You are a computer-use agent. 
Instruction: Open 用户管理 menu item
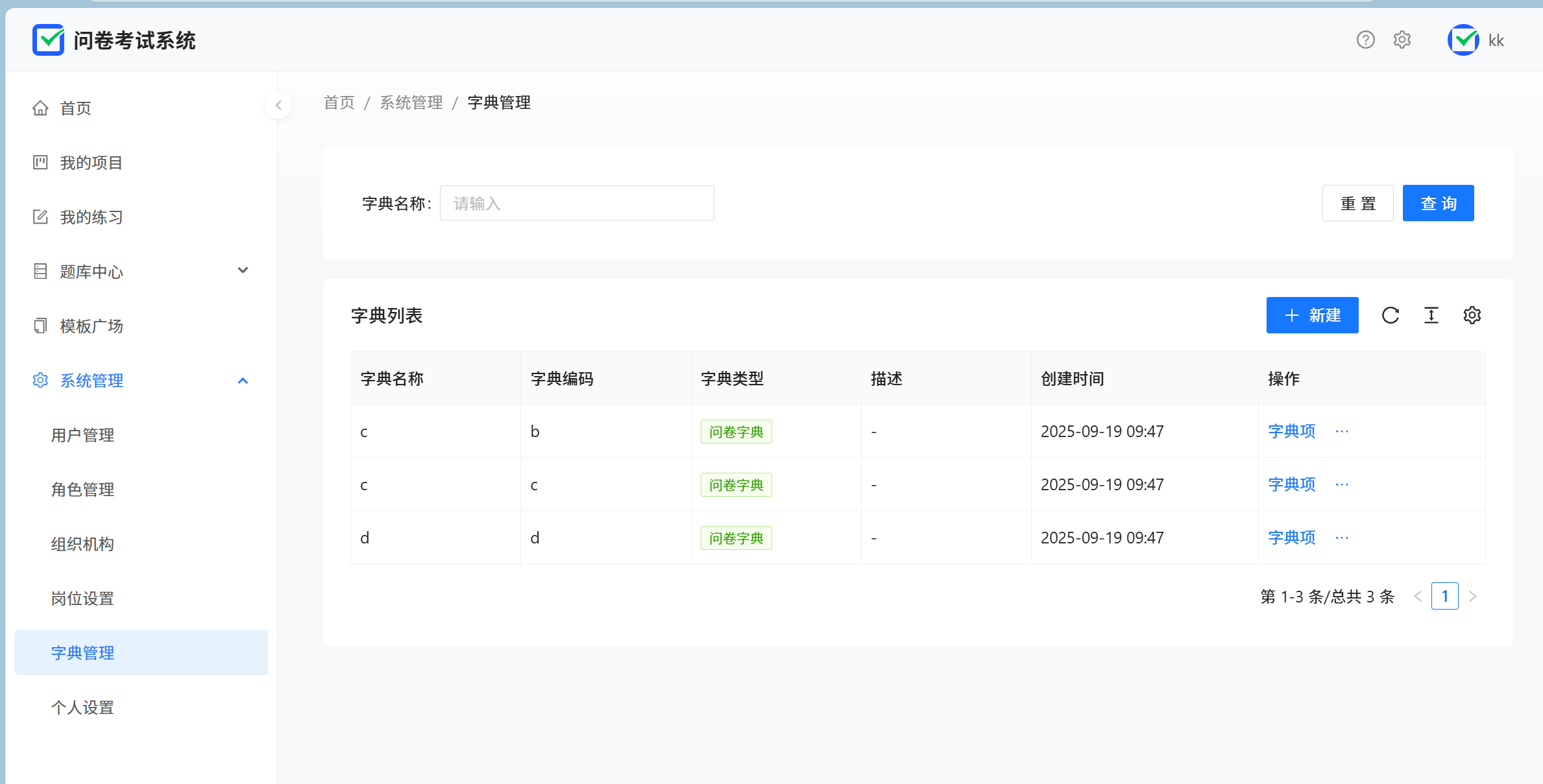click(x=83, y=435)
